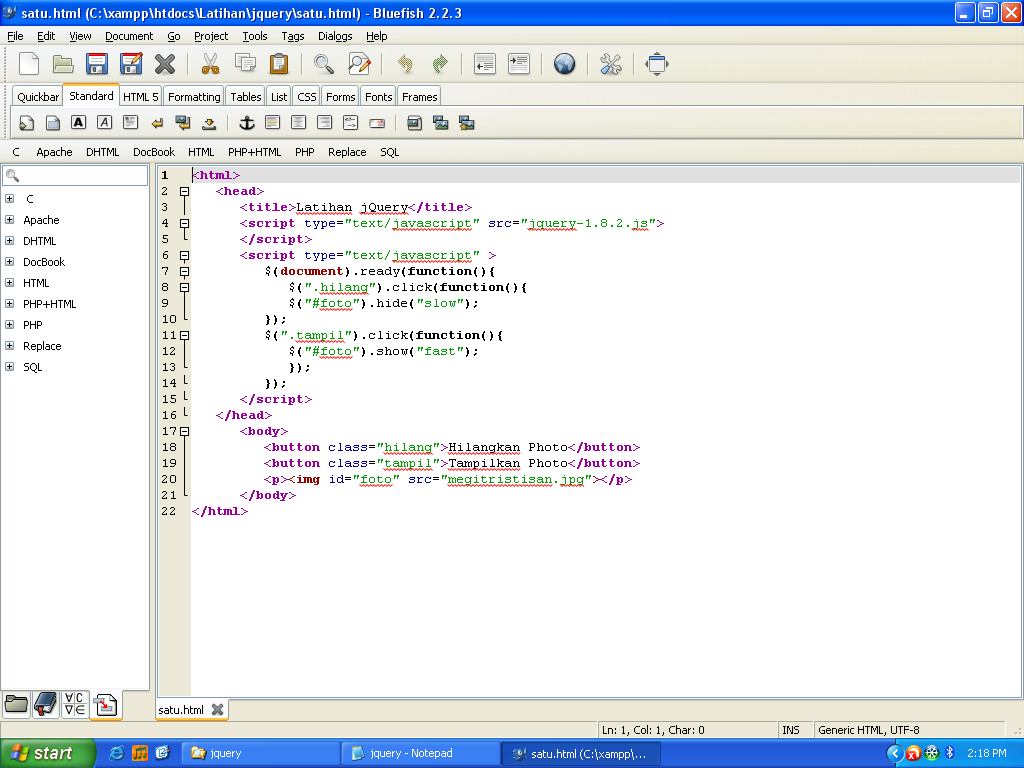1024x768 pixels.
Task: Toggle INS insert mode in statusbar
Action: point(791,730)
